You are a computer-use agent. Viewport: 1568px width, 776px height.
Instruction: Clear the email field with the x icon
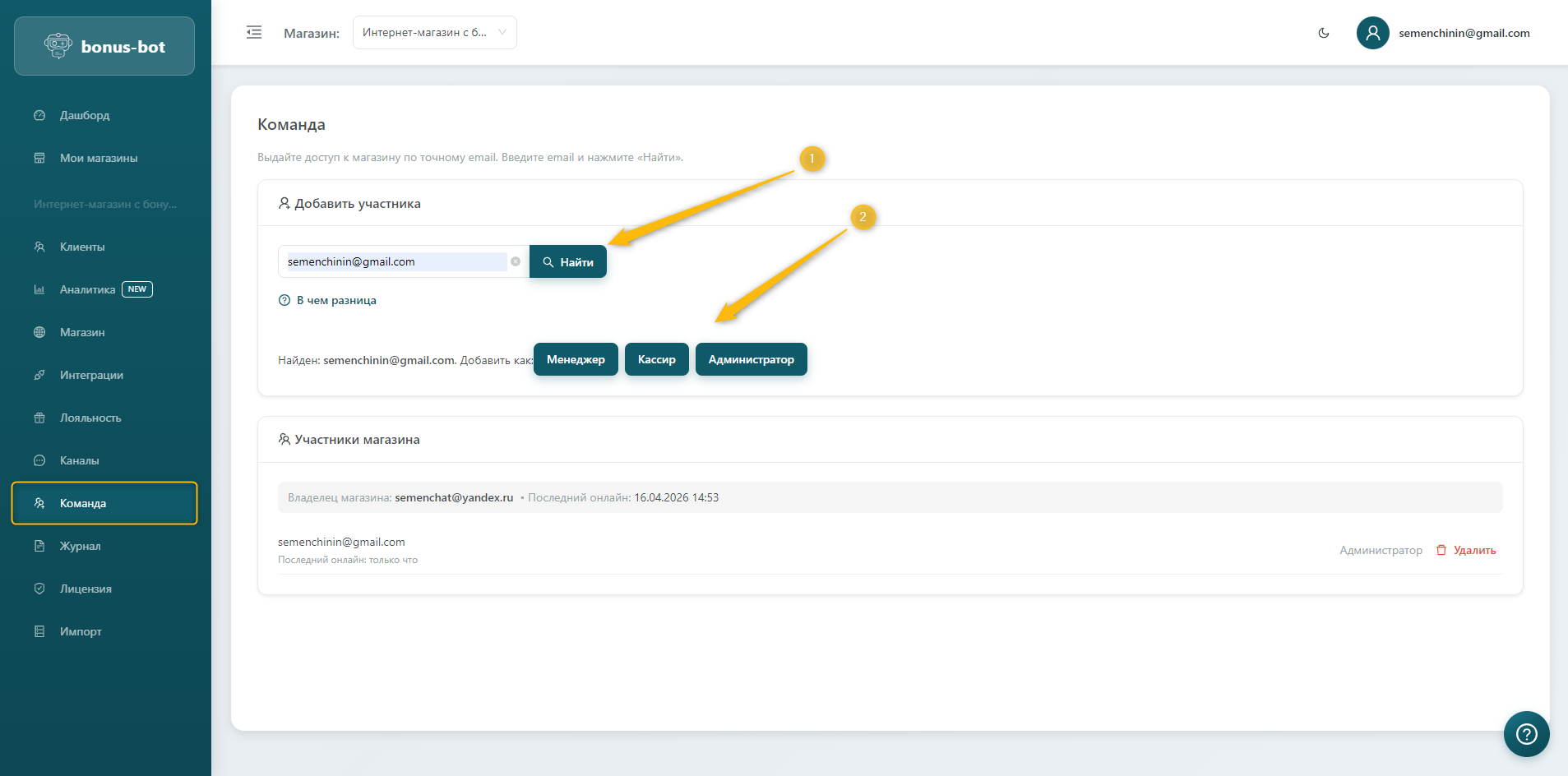pyautogui.click(x=516, y=261)
